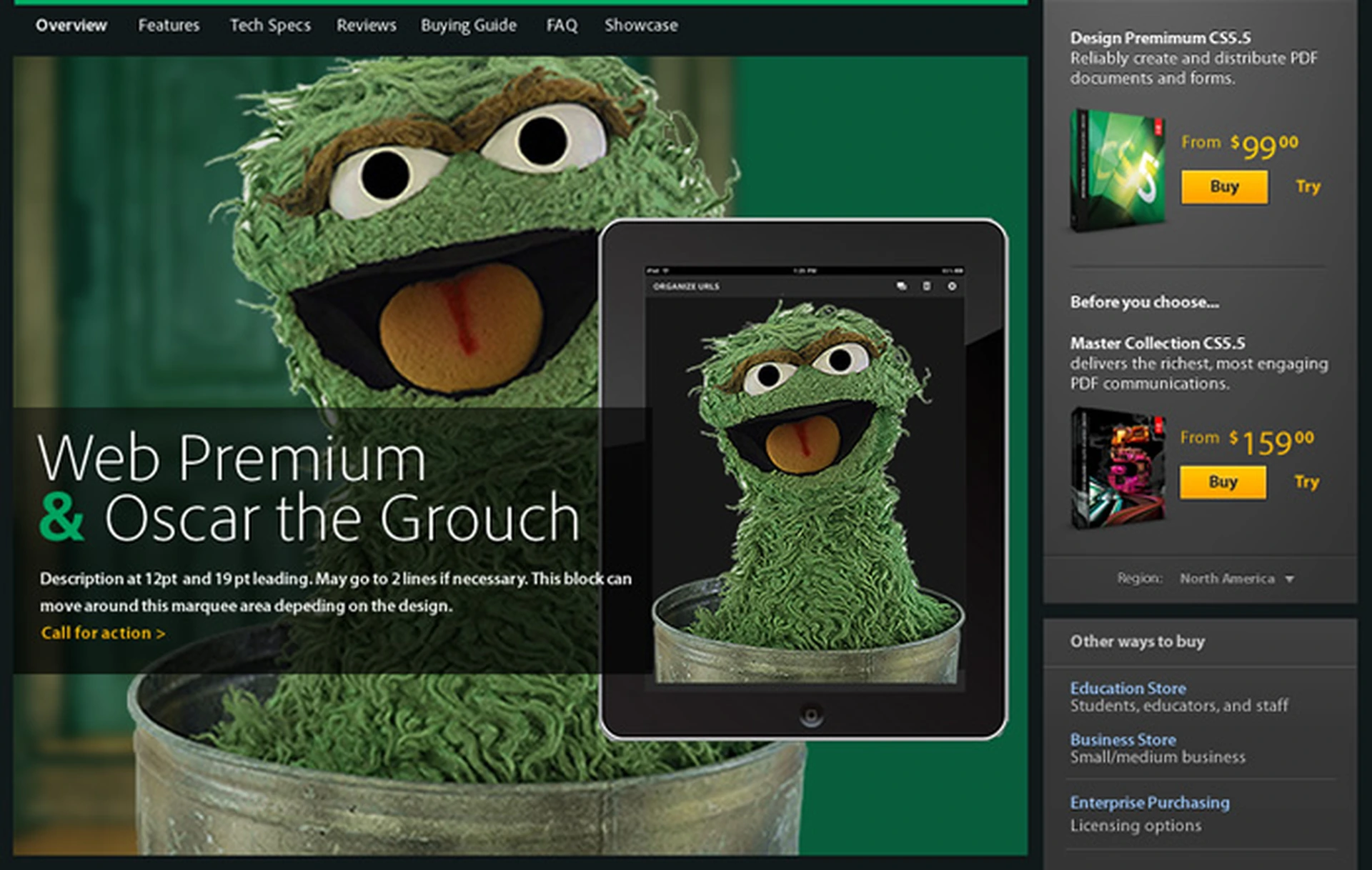Try Design Premium CS5.5

tap(1308, 187)
